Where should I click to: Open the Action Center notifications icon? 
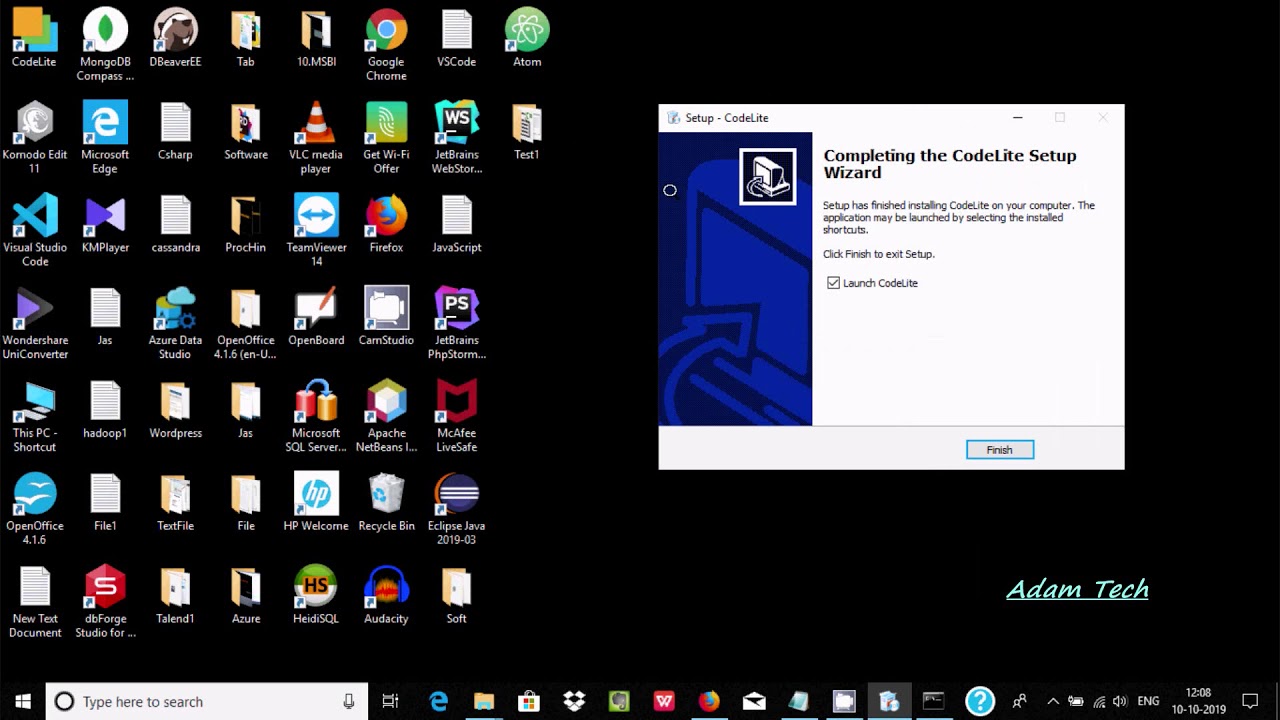point(1250,701)
